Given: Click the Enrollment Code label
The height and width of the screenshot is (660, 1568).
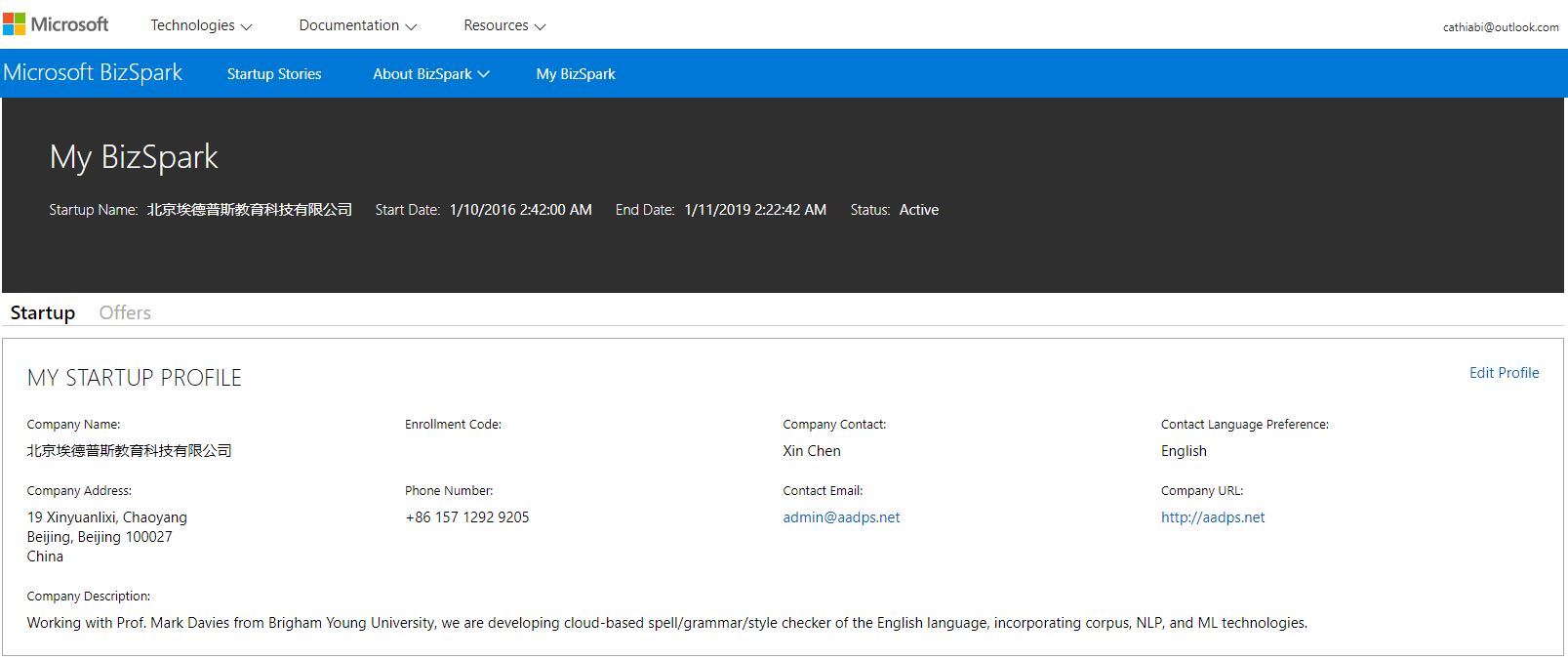Looking at the screenshot, I should pyautogui.click(x=453, y=425).
